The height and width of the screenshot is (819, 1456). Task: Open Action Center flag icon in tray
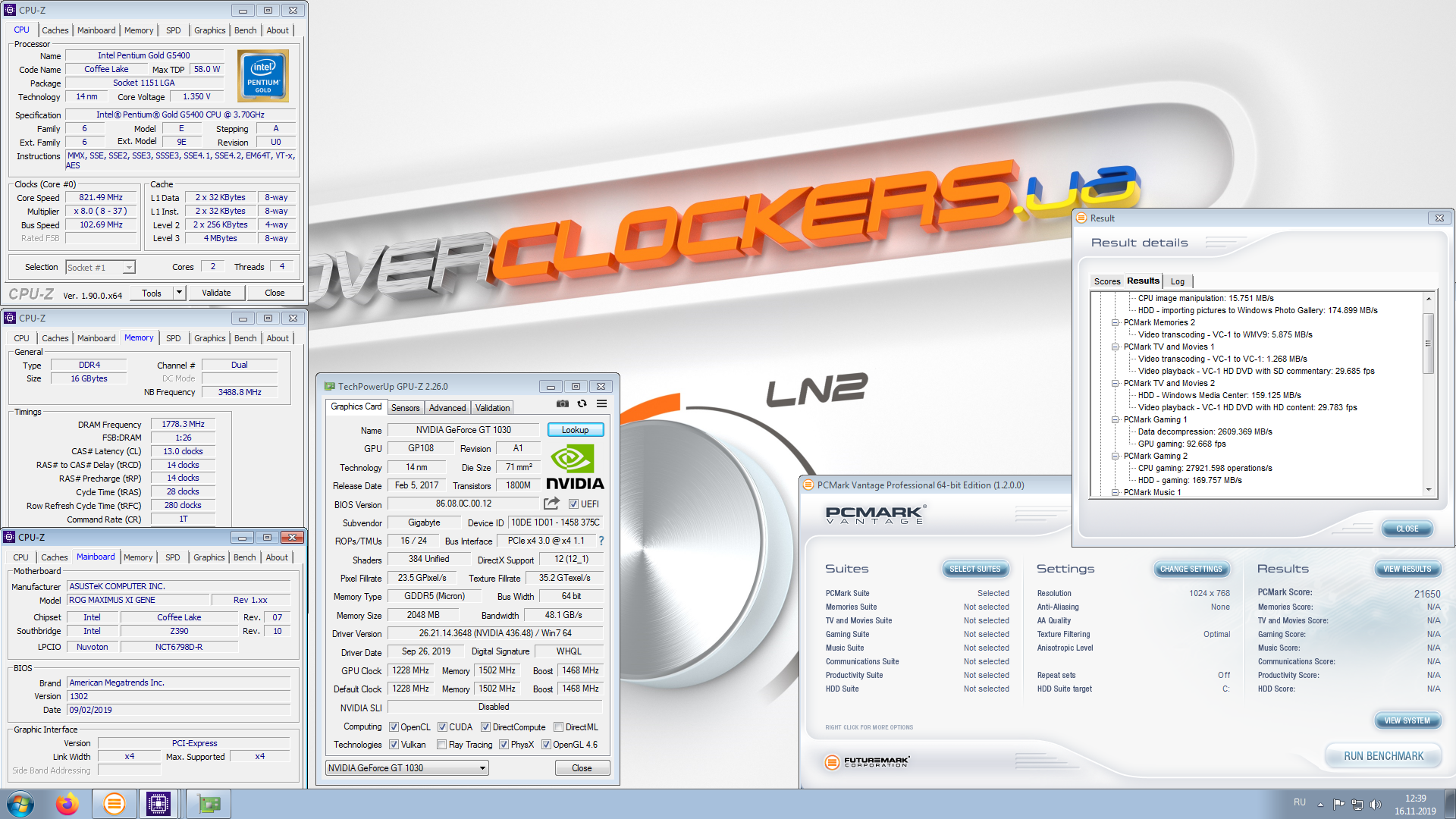[1338, 804]
